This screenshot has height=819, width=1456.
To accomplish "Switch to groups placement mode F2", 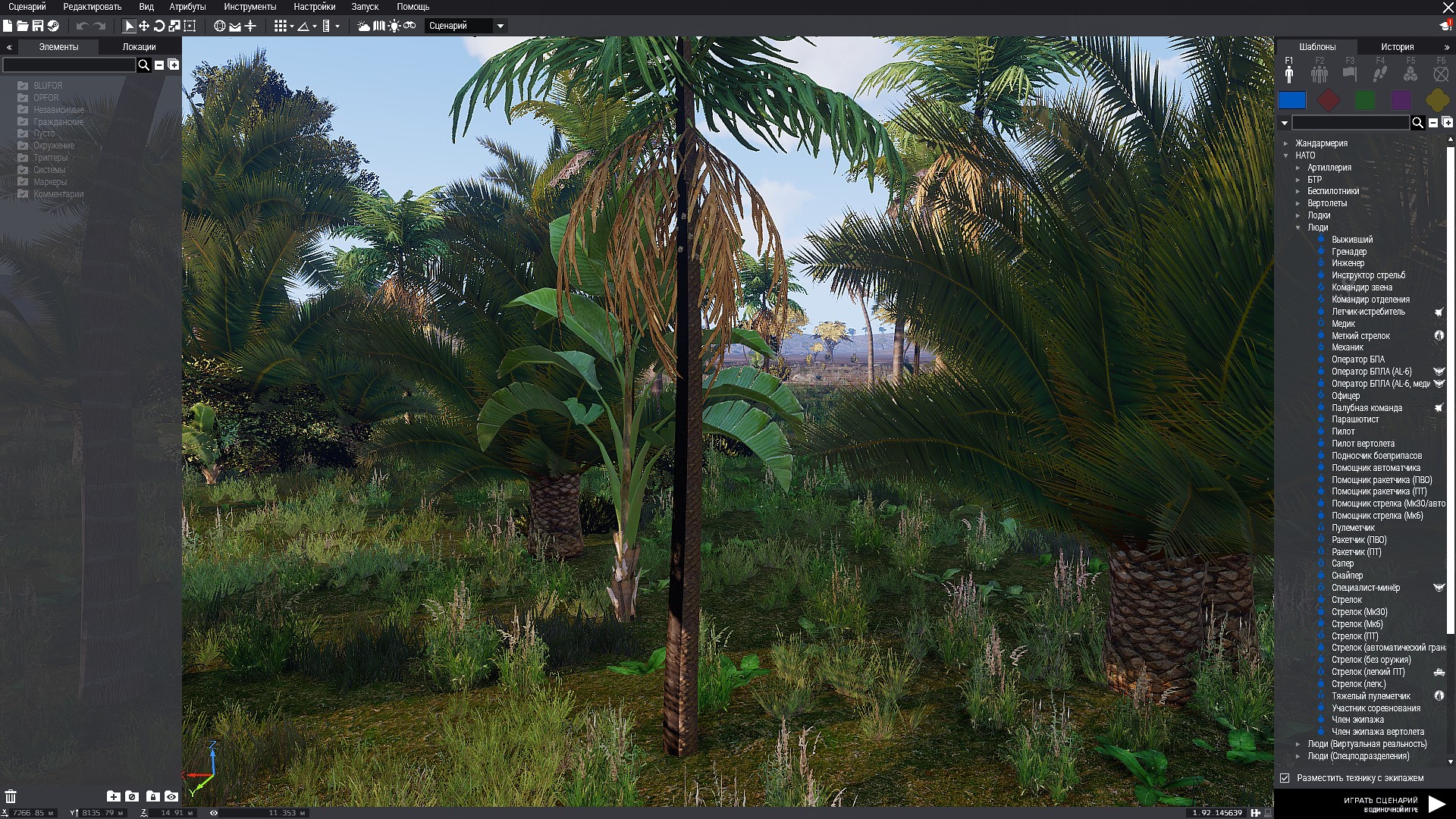I will (x=1319, y=73).
